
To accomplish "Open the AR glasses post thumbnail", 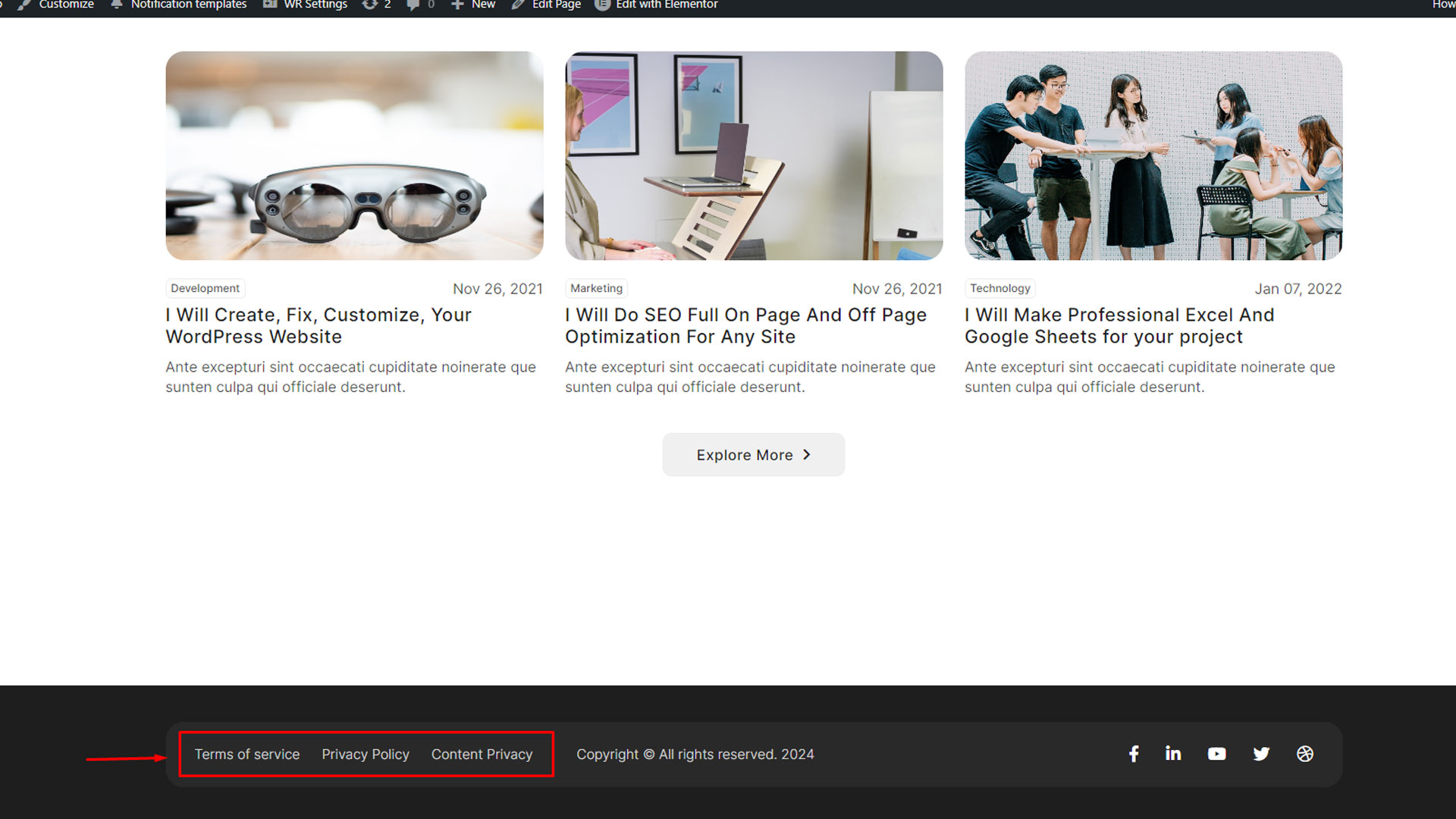I will click(x=354, y=155).
